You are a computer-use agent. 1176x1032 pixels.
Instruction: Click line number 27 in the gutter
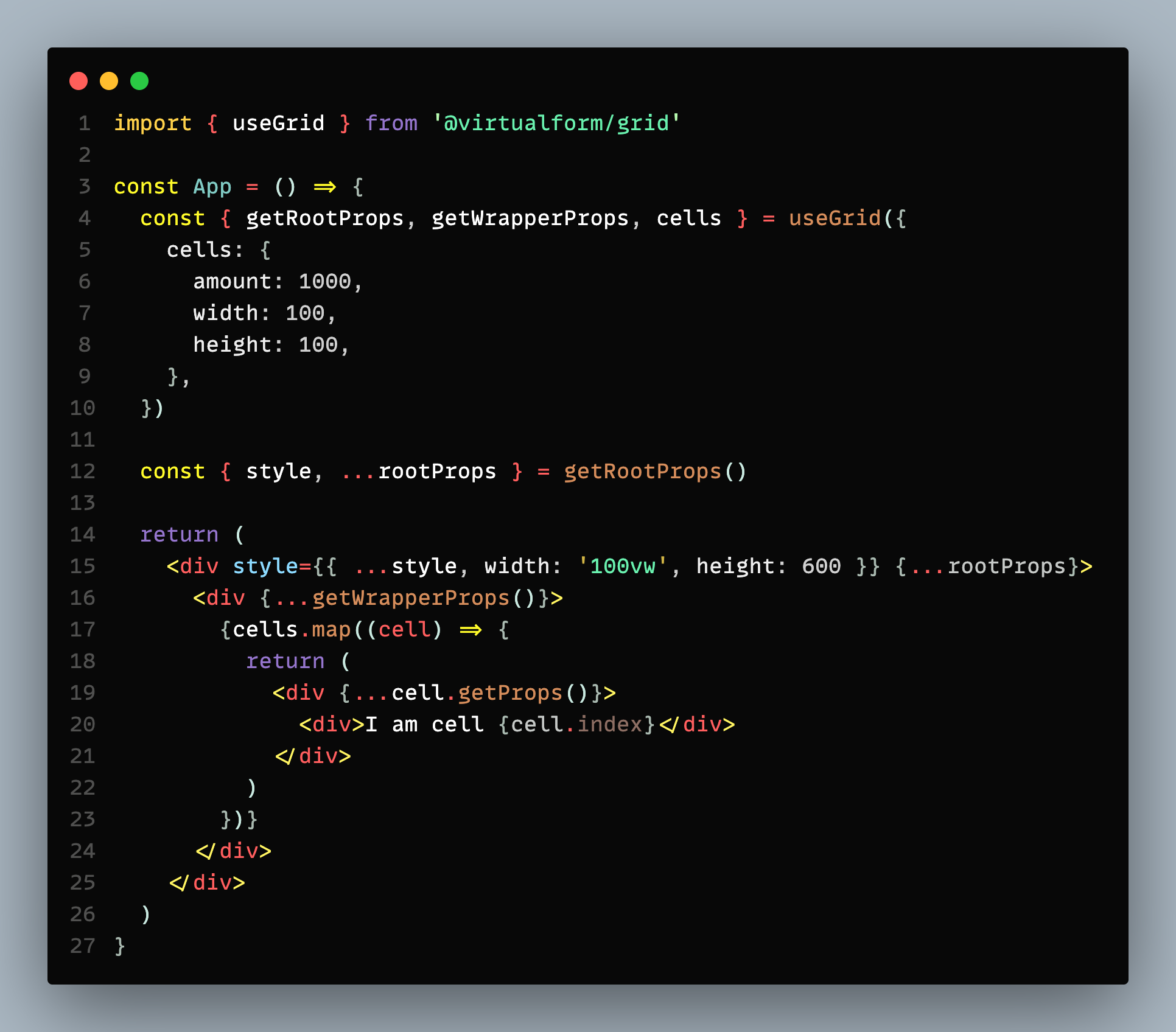pyautogui.click(x=83, y=946)
